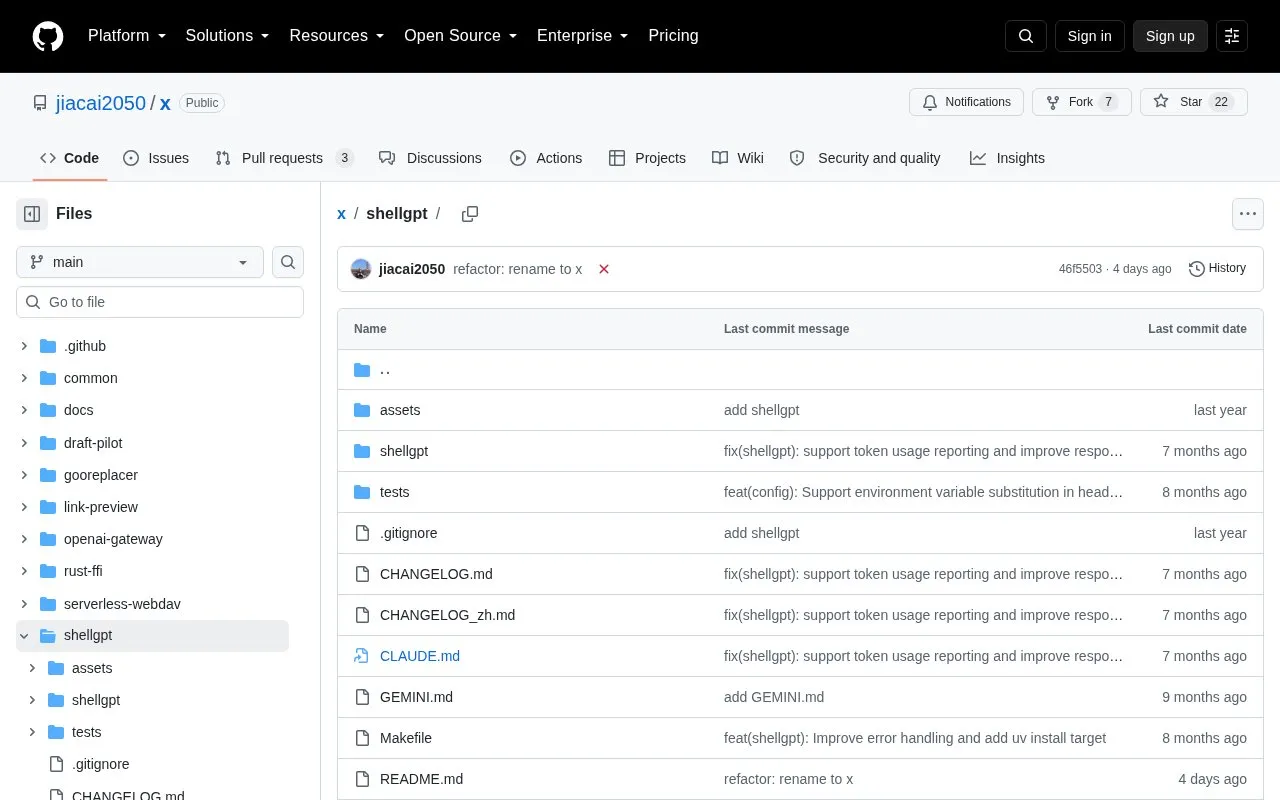1280x800 pixels.
Task: Copy the shellgpt path to clipboard
Action: click(470, 214)
